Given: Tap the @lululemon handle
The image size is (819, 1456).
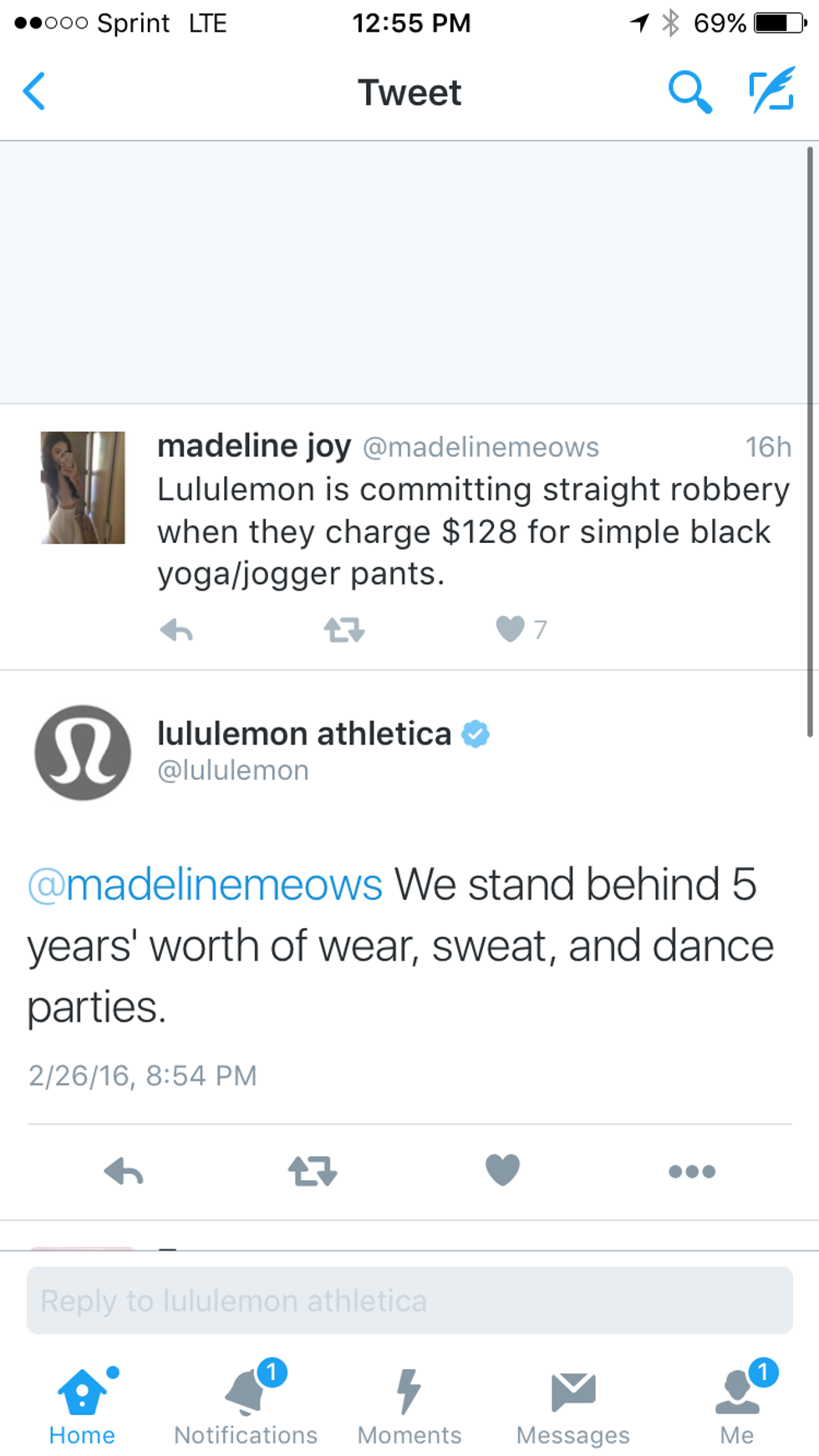Looking at the screenshot, I should coord(233,770).
